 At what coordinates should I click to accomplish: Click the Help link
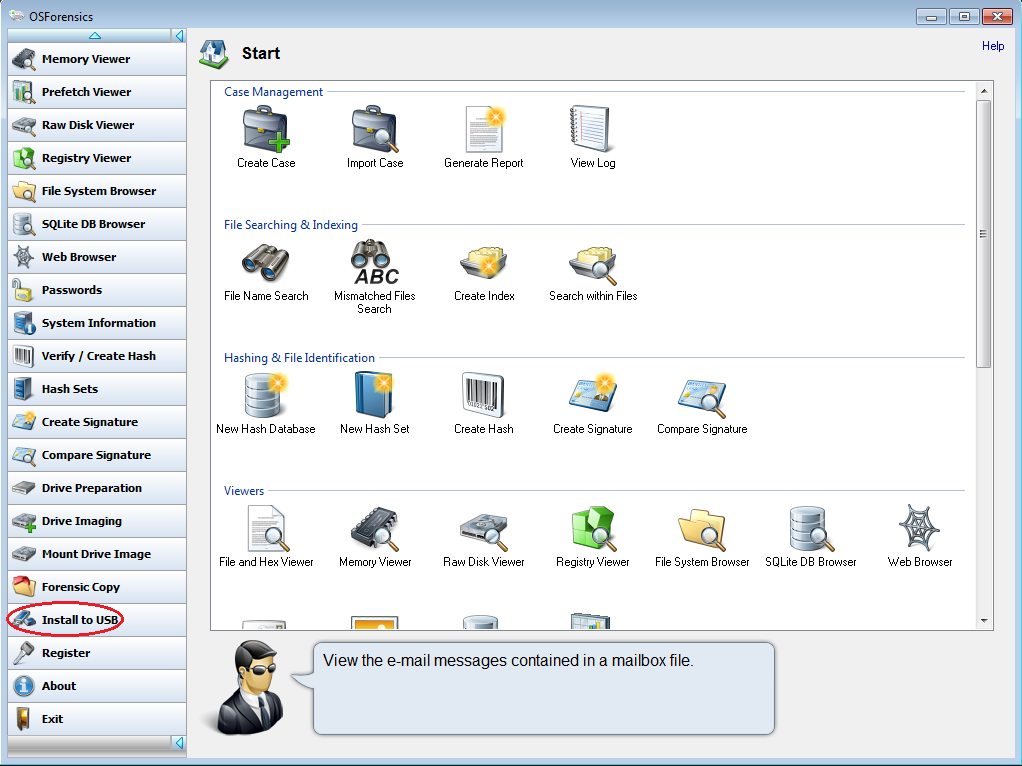[x=993, y=46]
